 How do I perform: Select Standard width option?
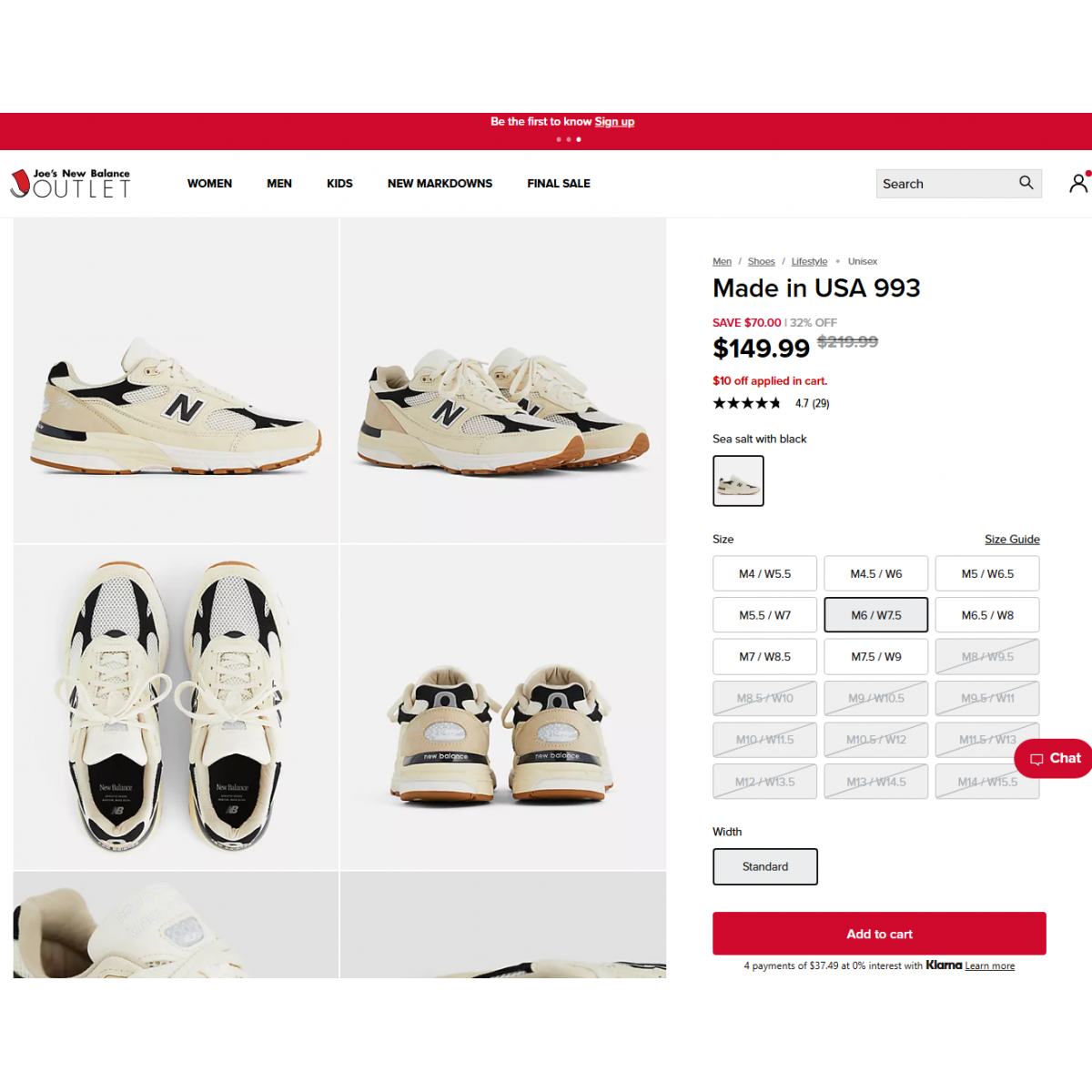[765, 866]
